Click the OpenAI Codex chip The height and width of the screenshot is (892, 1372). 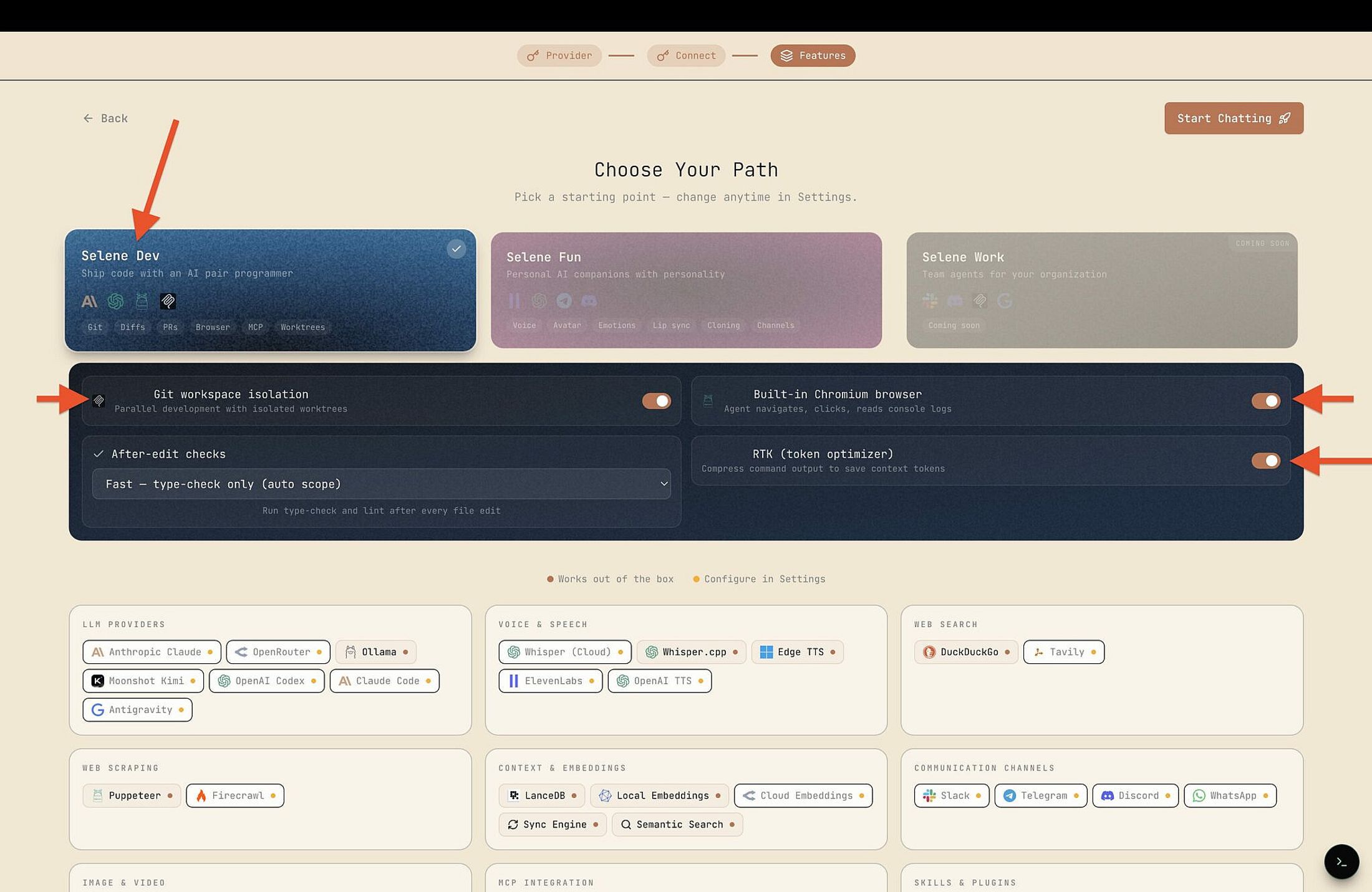pos(267,681)
